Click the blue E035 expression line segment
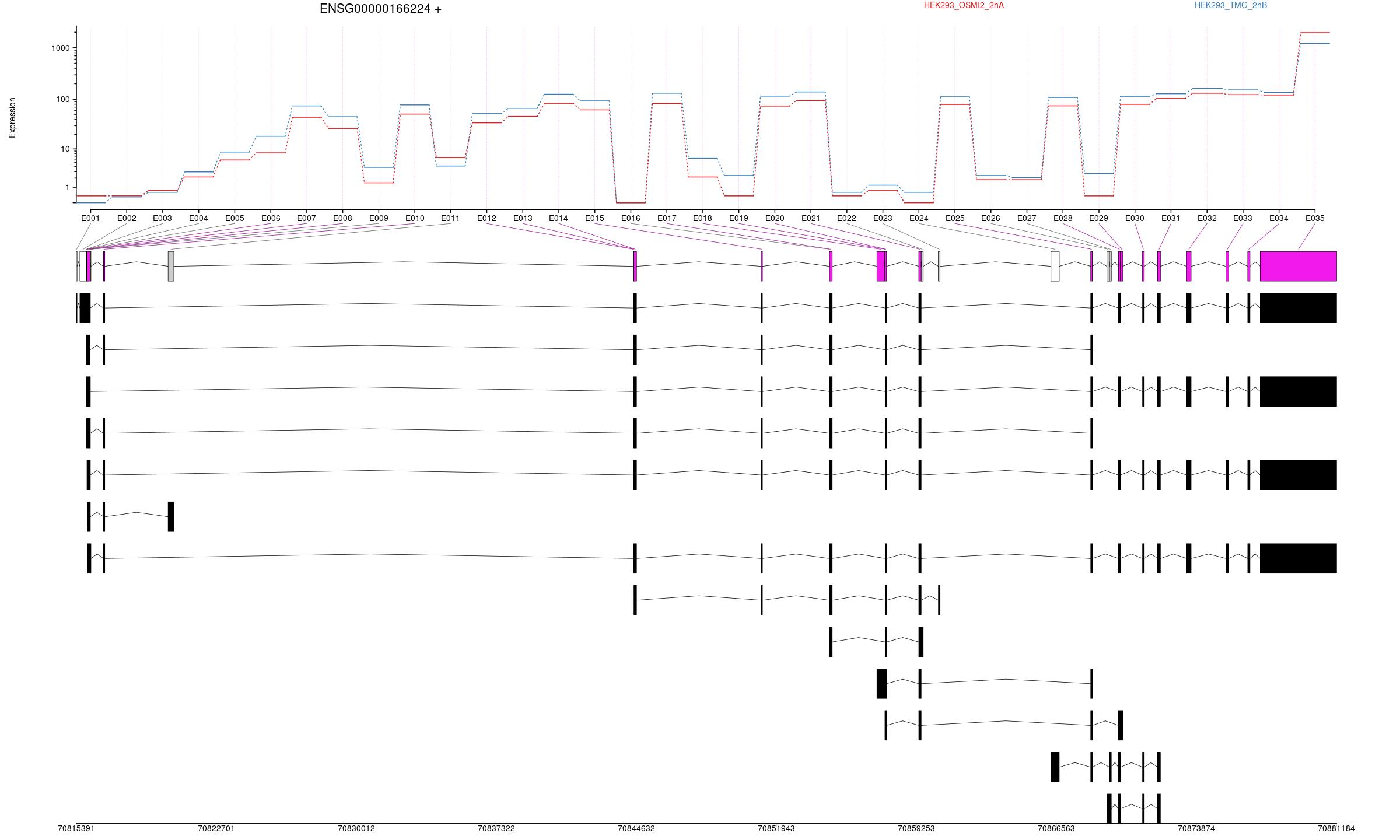This screenshot has height=840, width=1400. point(1315,43)
